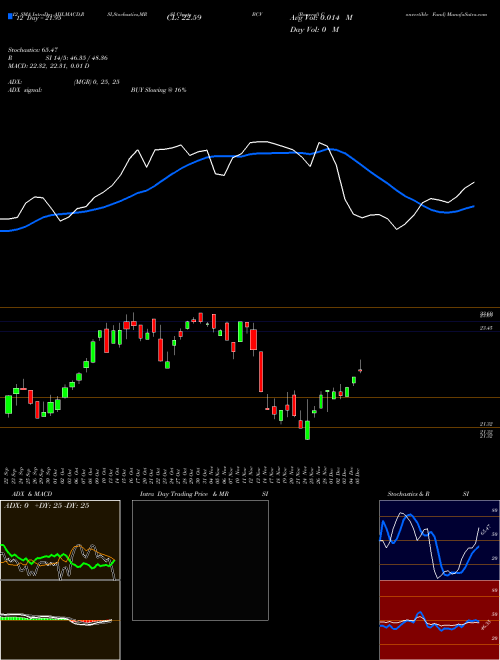500x660 pixels.
Task: Click the 'BUY Slowing @ 16%' signal text
Action: 158,90
